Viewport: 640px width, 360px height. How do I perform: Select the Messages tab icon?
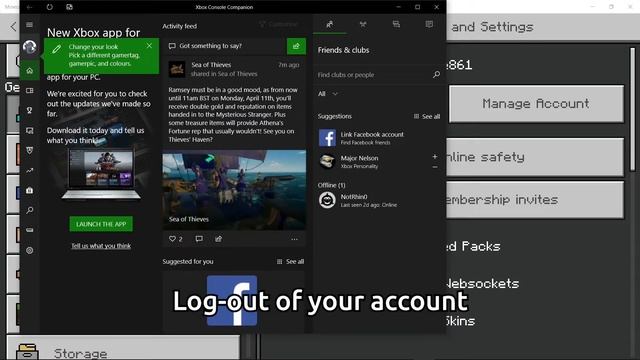point(396,24)
